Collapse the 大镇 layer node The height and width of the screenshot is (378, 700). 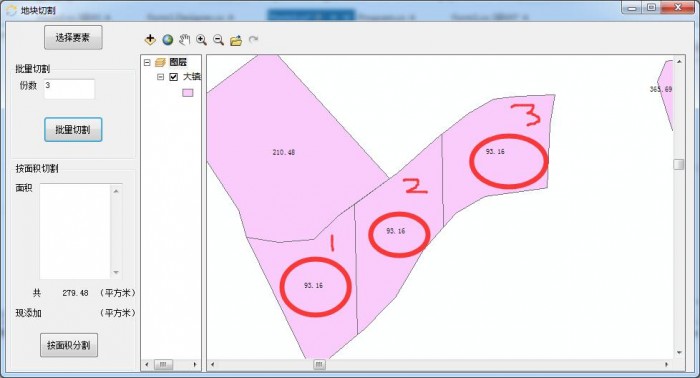click(x=160, y=77)
